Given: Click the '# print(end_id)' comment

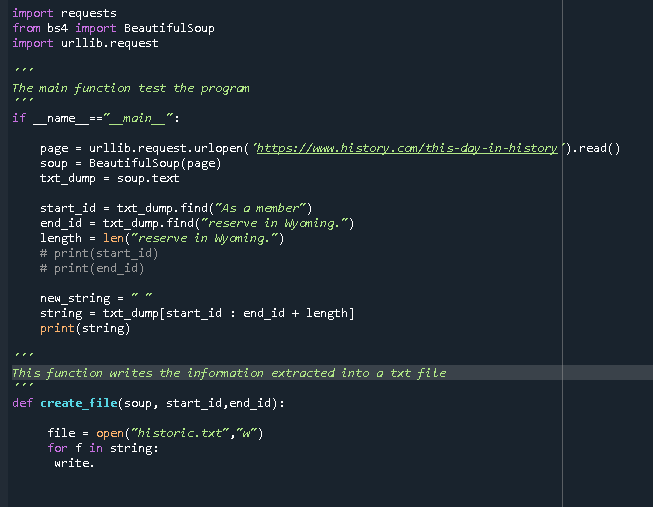Looking at the screenshot, I should [x=92, y=268].
